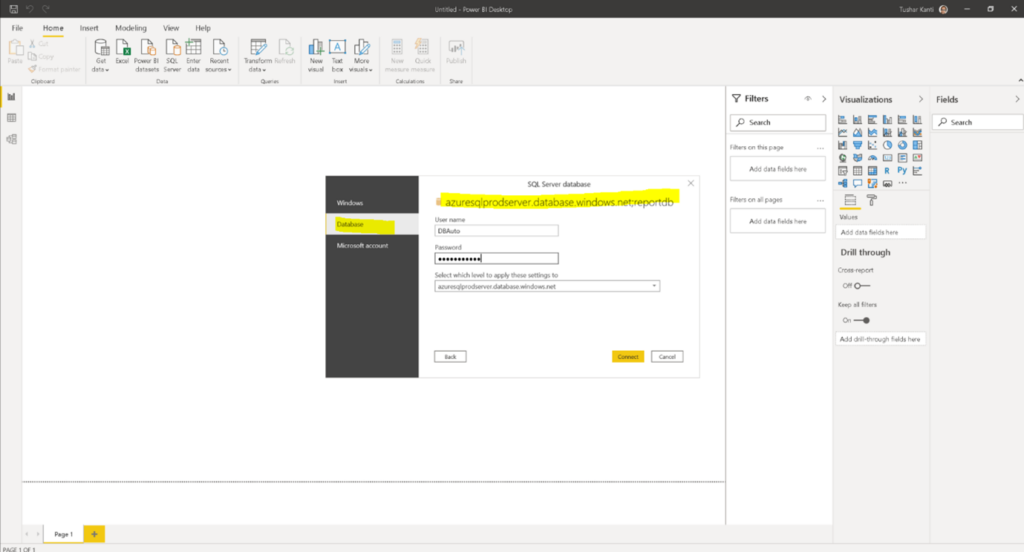1024x552 pixels.
Task: Select Database authentication in dialog
Action: coord(372,224)
